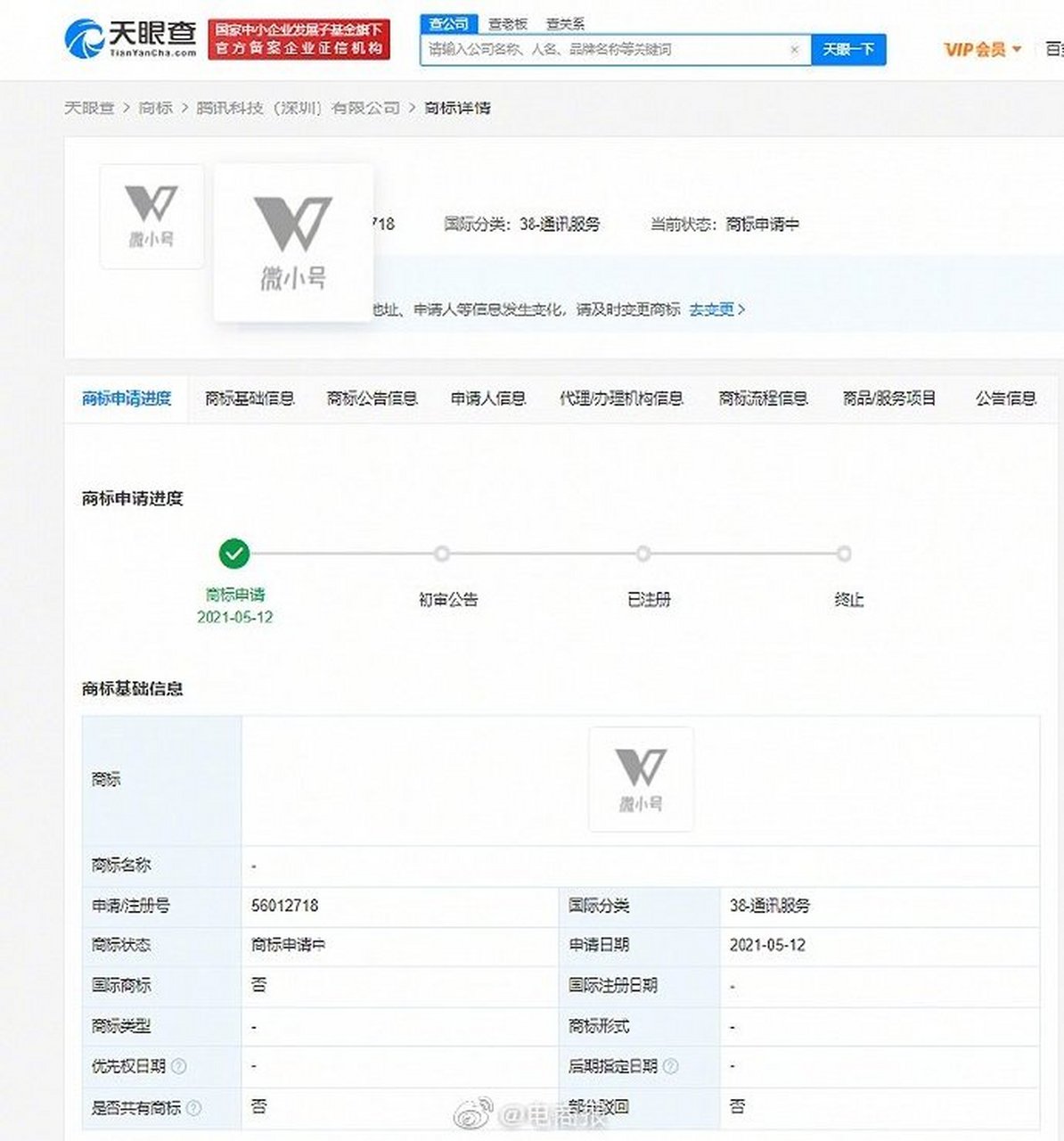The width and height of the screenshot is (1064, 1141).
Task: Open the 商标基础信息 tab
Action: pyautogui.click(x=252, y=398)
